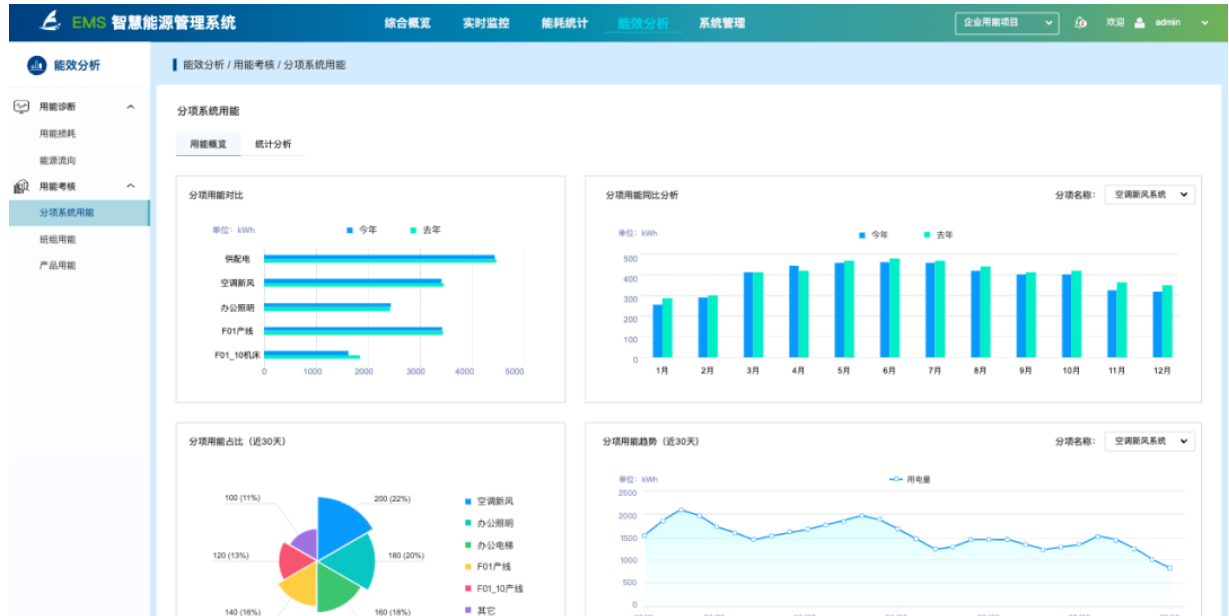The image size is (1229, 616).
Task: Open 实时监控 in the top navigation
Action: point(486,23)
